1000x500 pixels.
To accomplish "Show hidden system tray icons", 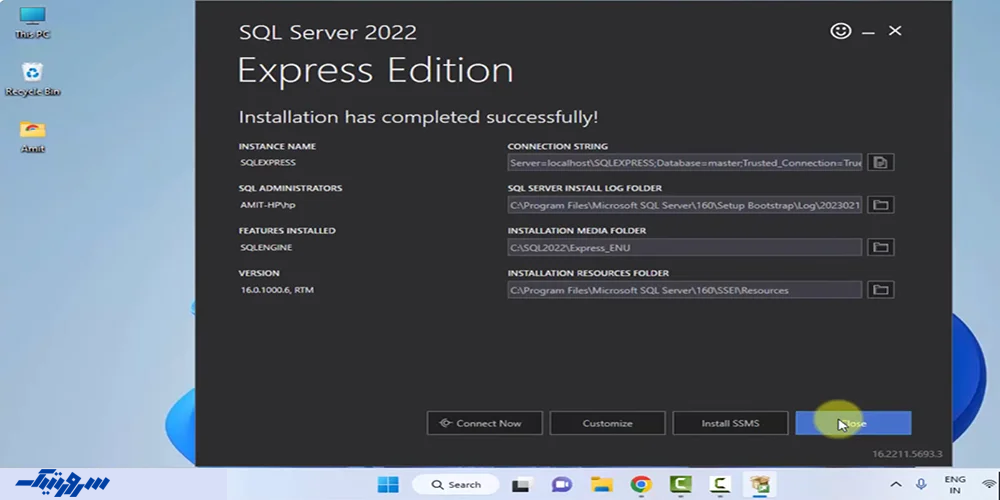I will 896,485.
